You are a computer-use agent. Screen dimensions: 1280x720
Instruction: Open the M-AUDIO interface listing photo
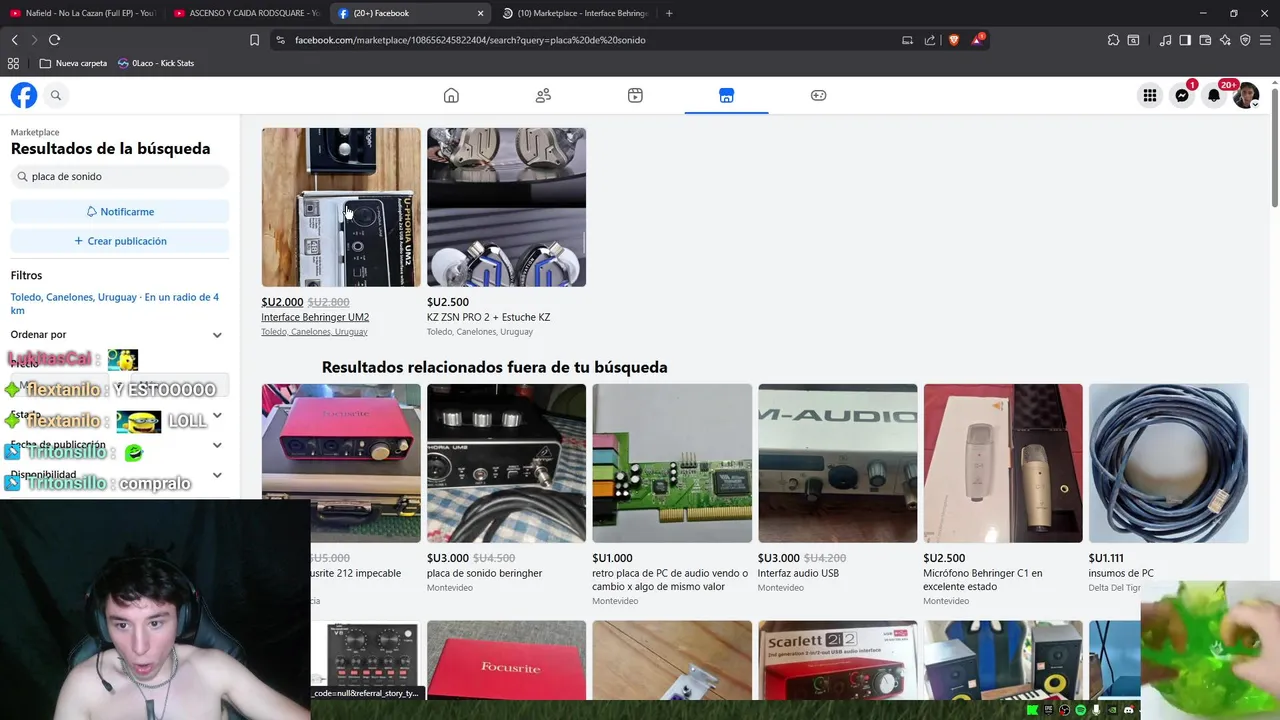click(837, 463)
